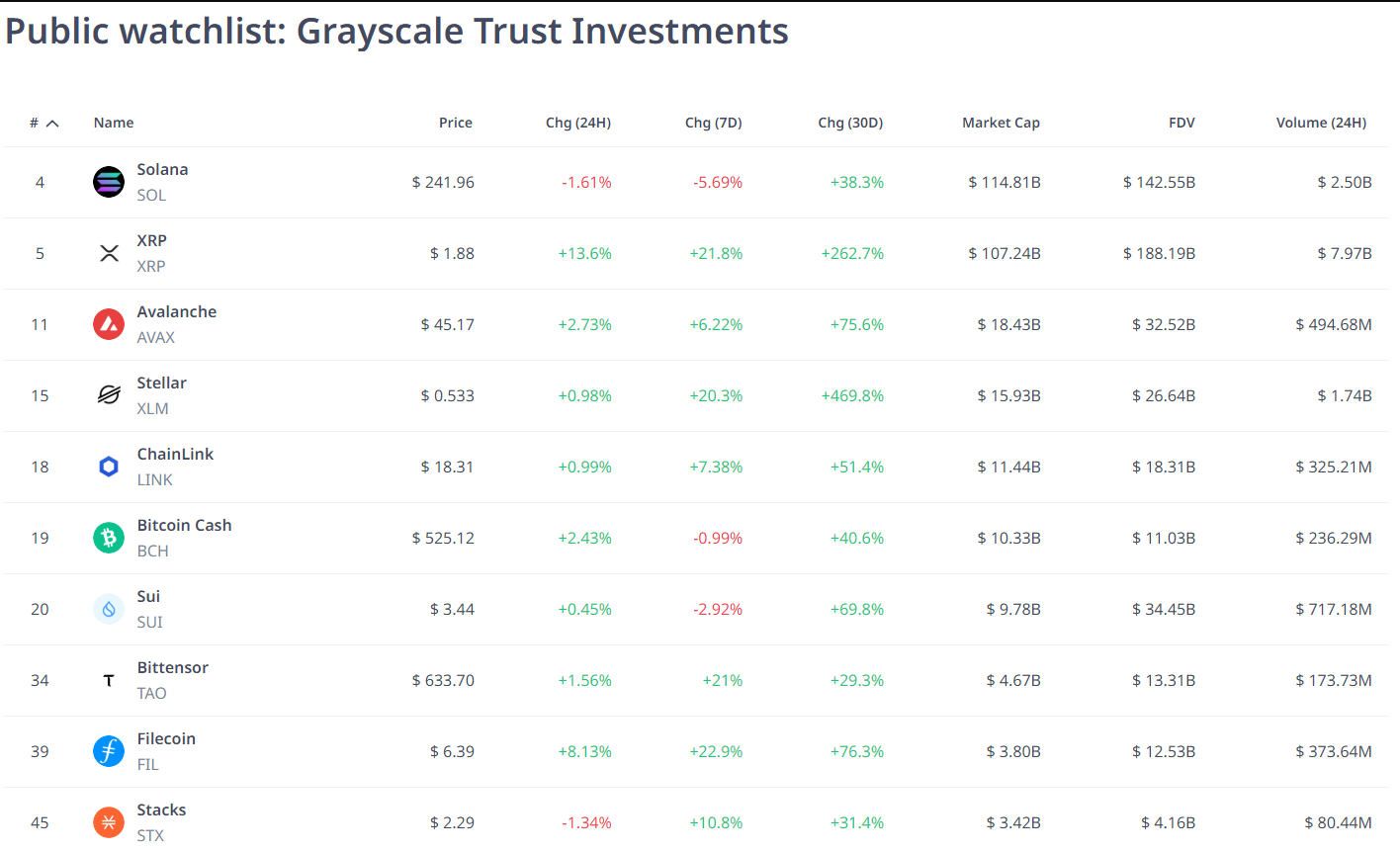Toggle sort direction on the # column

tap(41, 123)
